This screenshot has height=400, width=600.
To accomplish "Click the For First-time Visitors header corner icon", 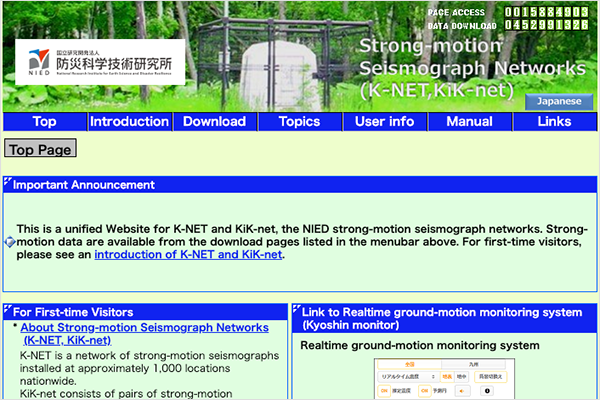I will click(8, 310).
